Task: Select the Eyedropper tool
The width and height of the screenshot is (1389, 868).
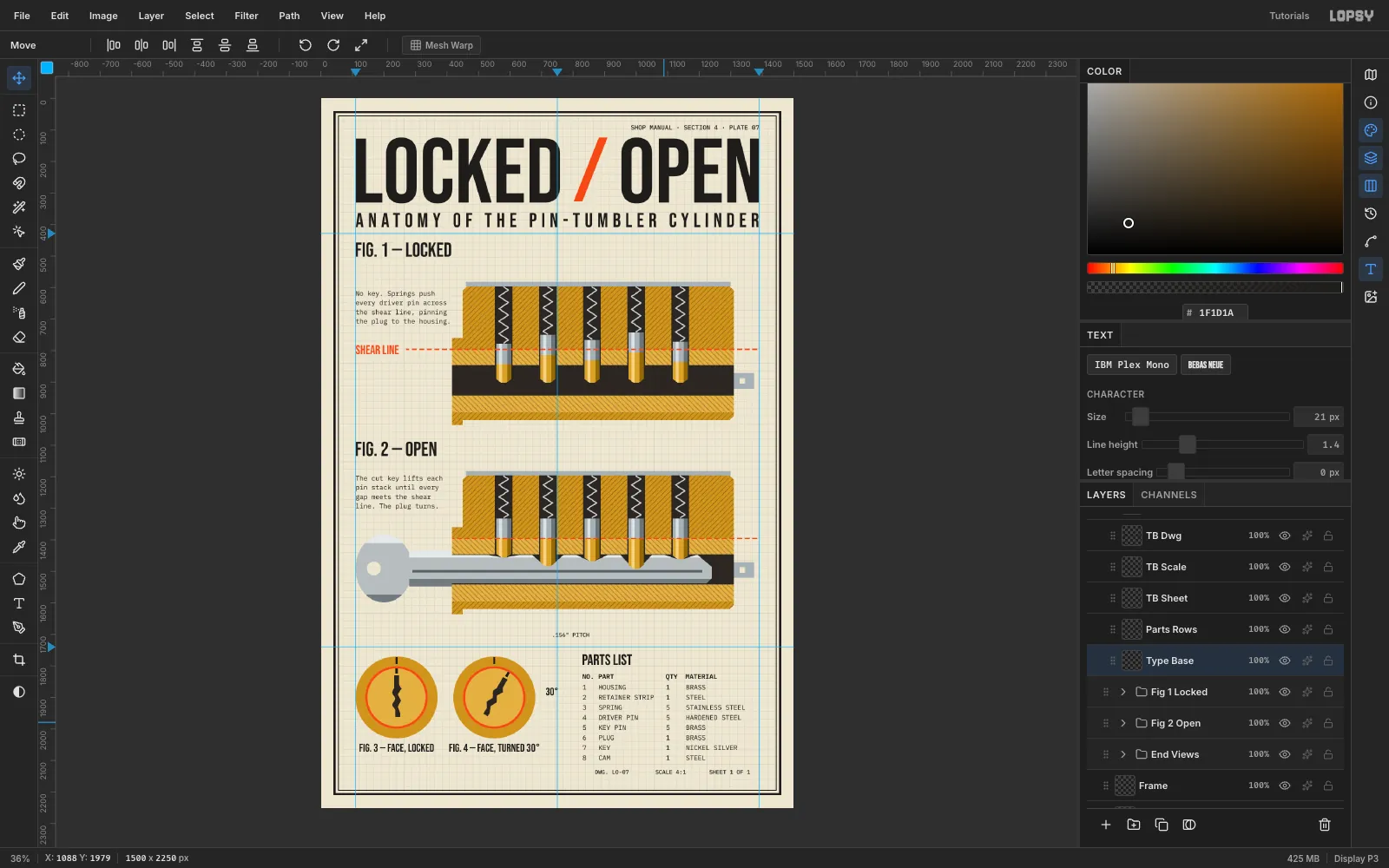Action: point(18,547)
